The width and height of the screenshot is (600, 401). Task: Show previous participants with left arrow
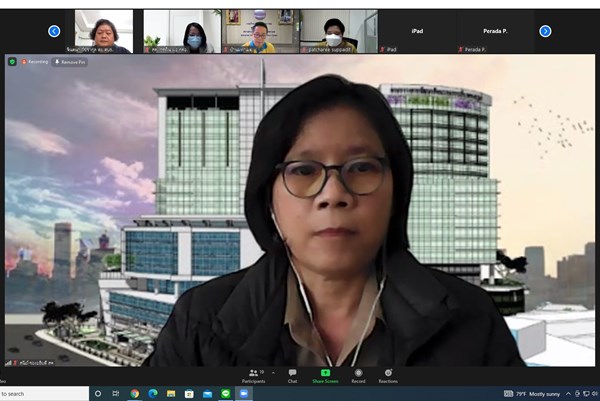54,31
